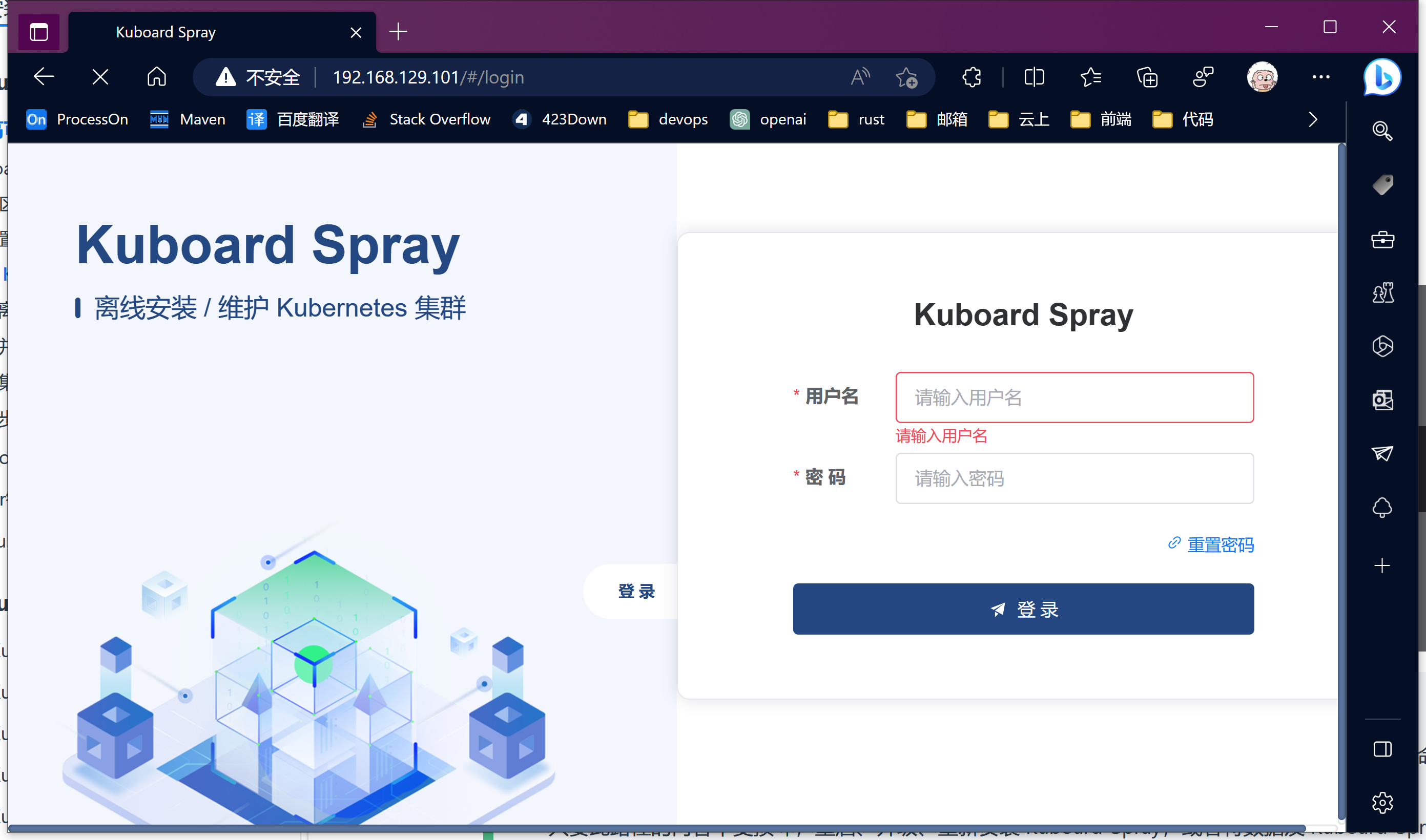
Task: Toggle the sidebar visibility panel icon
Action: pyautogui.click(x=1382, y=749)
